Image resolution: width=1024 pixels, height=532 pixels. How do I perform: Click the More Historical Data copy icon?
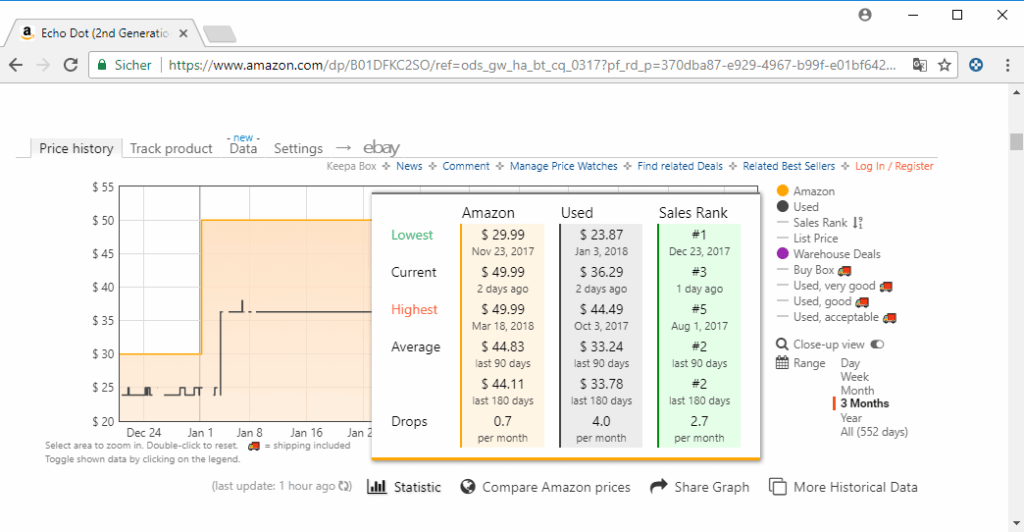(x=777, y=486)
